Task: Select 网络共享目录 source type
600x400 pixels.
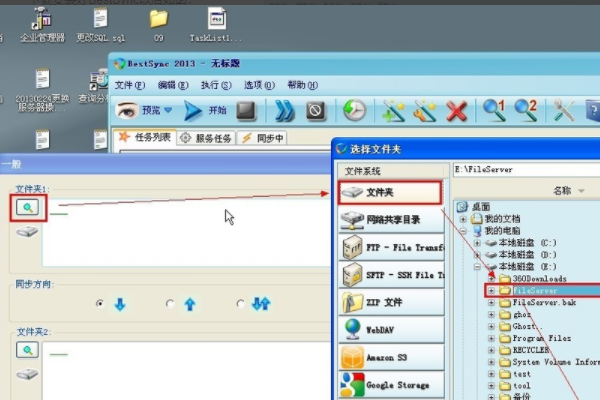Action: [x=391, y=220]
